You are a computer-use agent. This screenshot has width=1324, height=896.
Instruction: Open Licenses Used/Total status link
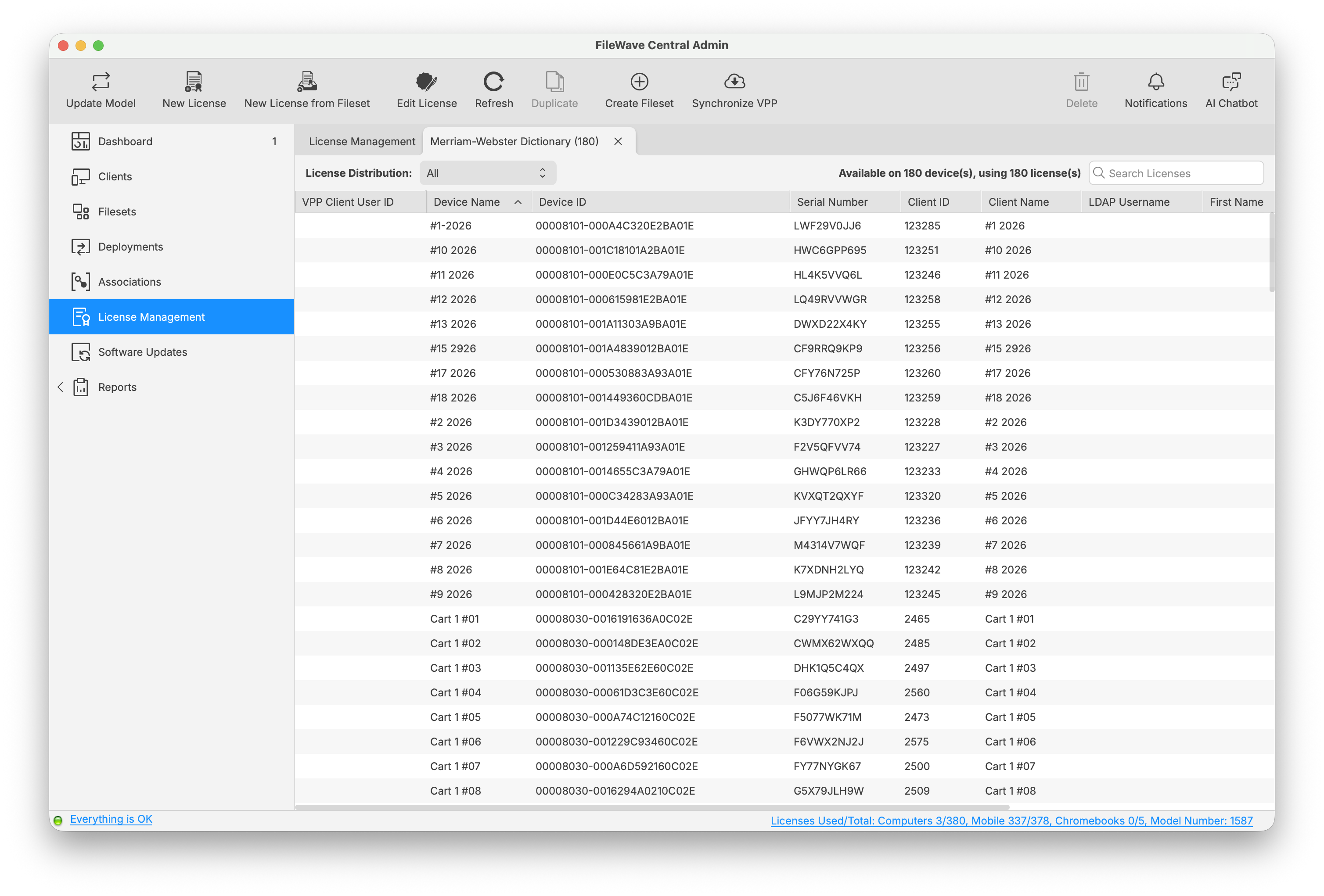1011,821
